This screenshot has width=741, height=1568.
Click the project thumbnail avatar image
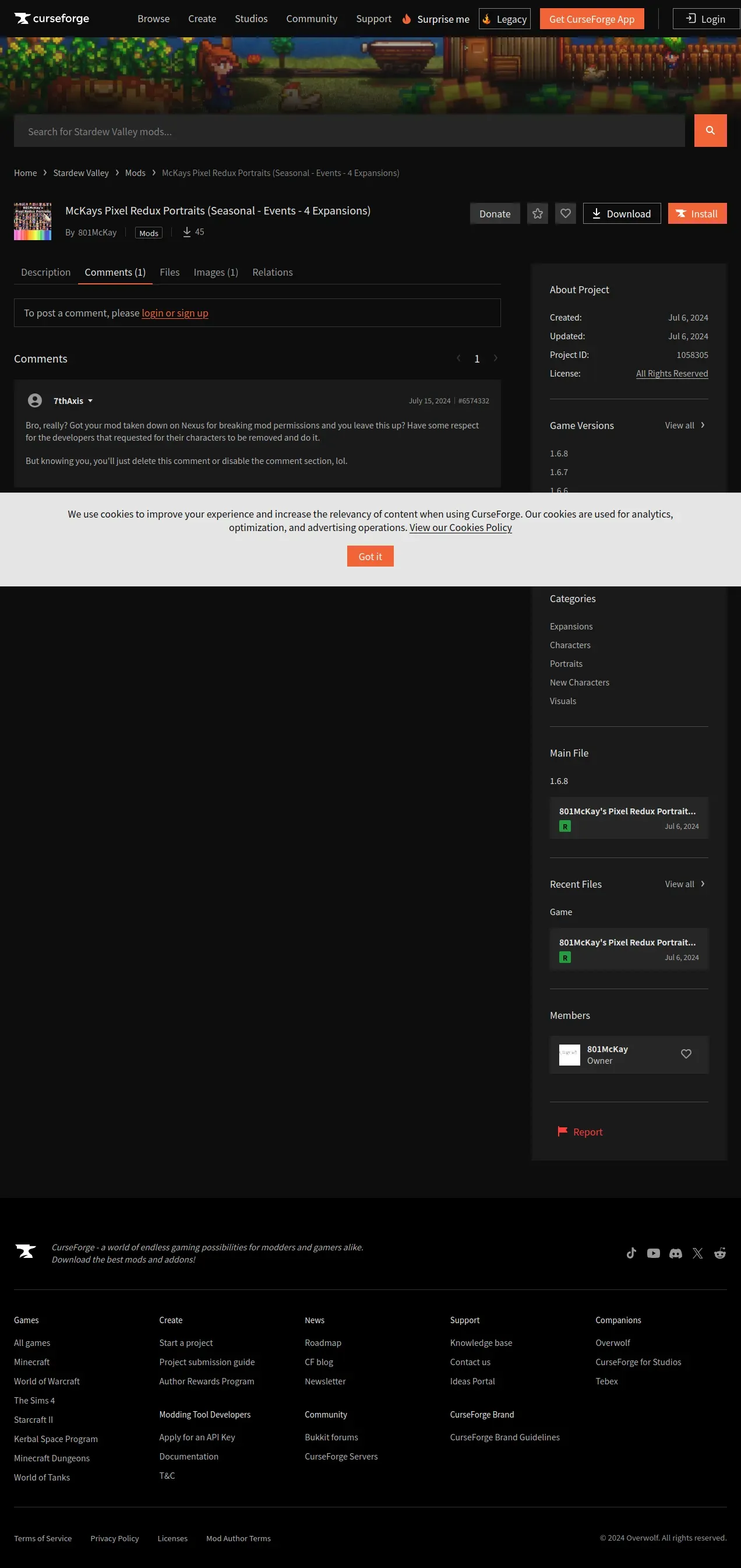pyautogui.click(x=32, y=222)
